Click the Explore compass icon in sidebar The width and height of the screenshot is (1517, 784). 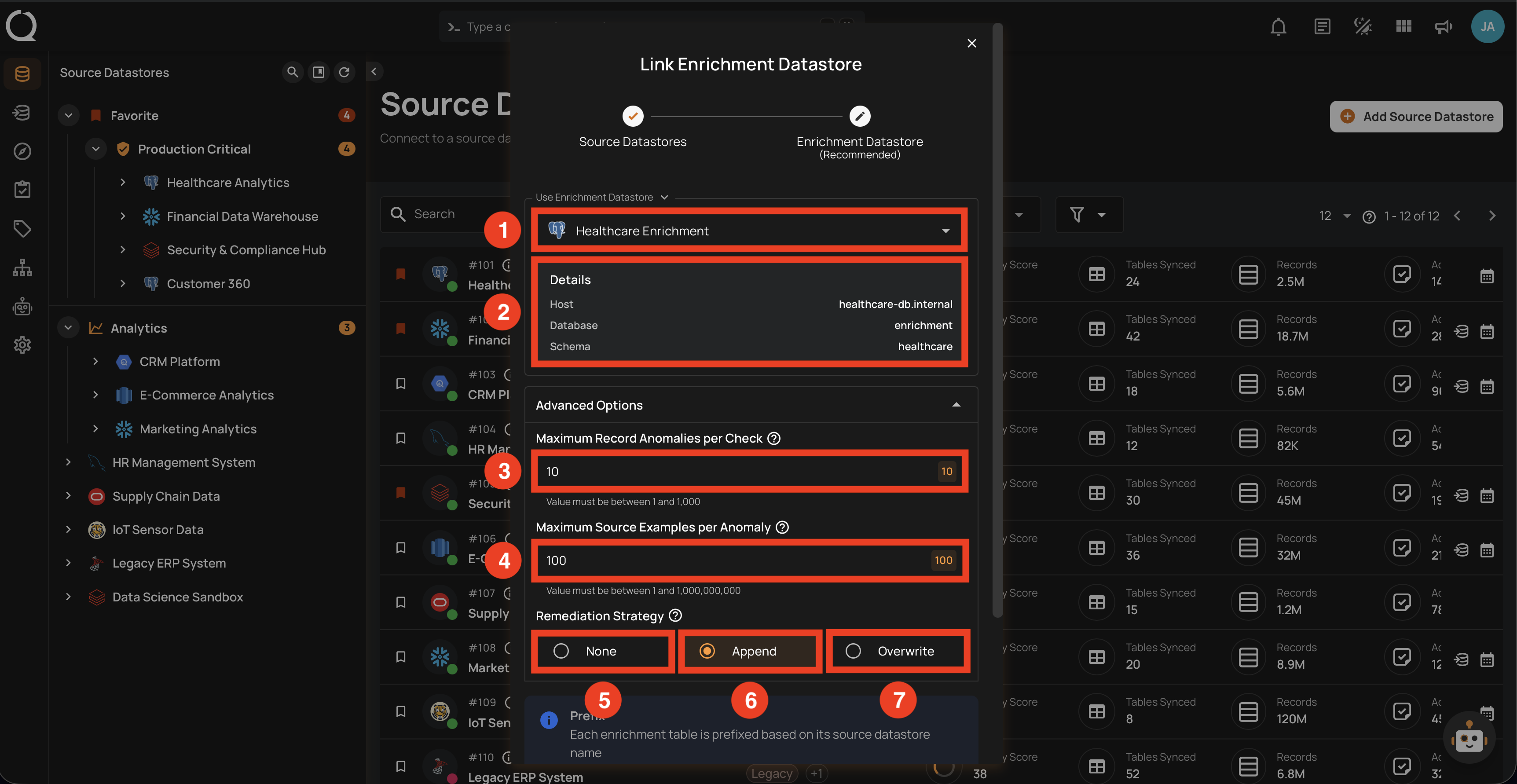pos(22,151)
